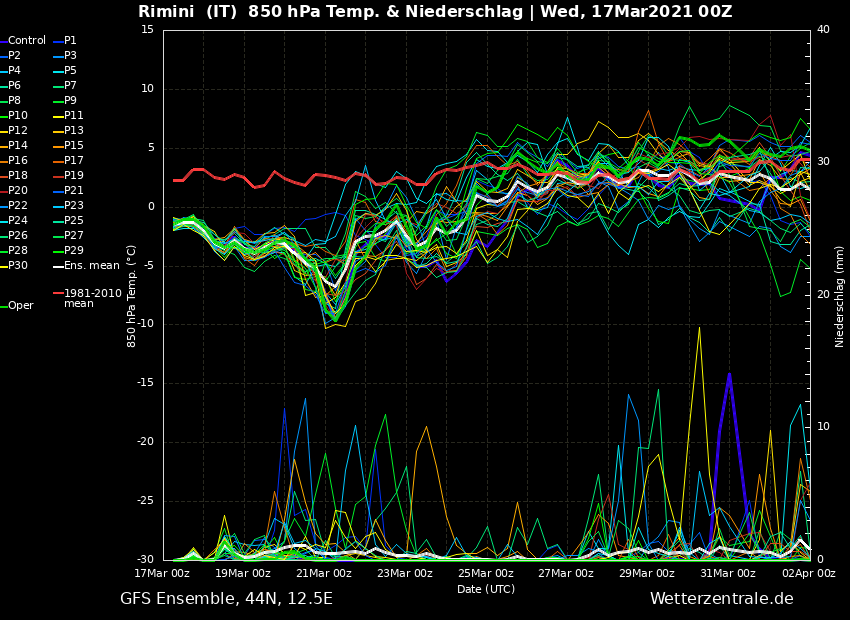The width and height of the screenshot is (850, 620).
Task: Click the P18 legend label
Action: click(x=17, y=176)
